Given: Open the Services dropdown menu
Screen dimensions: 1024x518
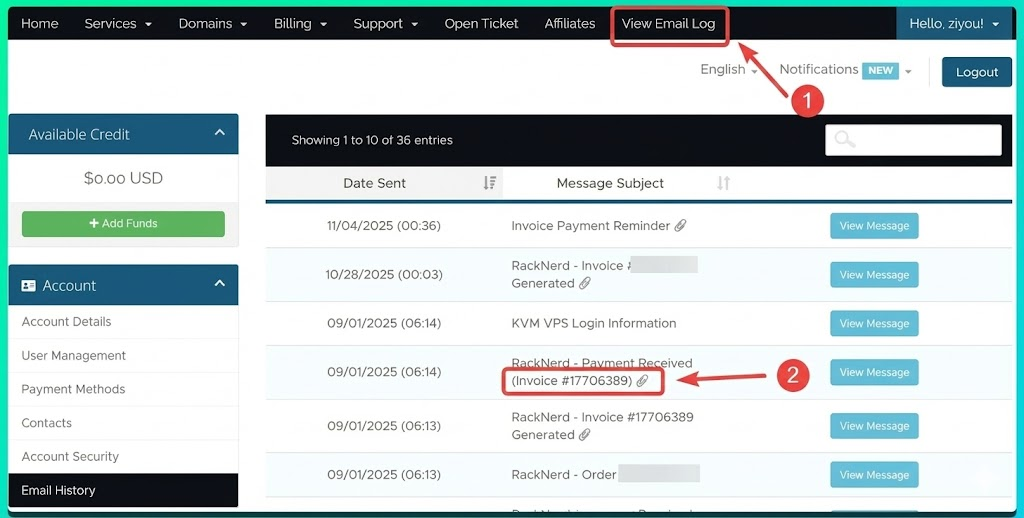Looking at the screenshot, I should point(118,23).
